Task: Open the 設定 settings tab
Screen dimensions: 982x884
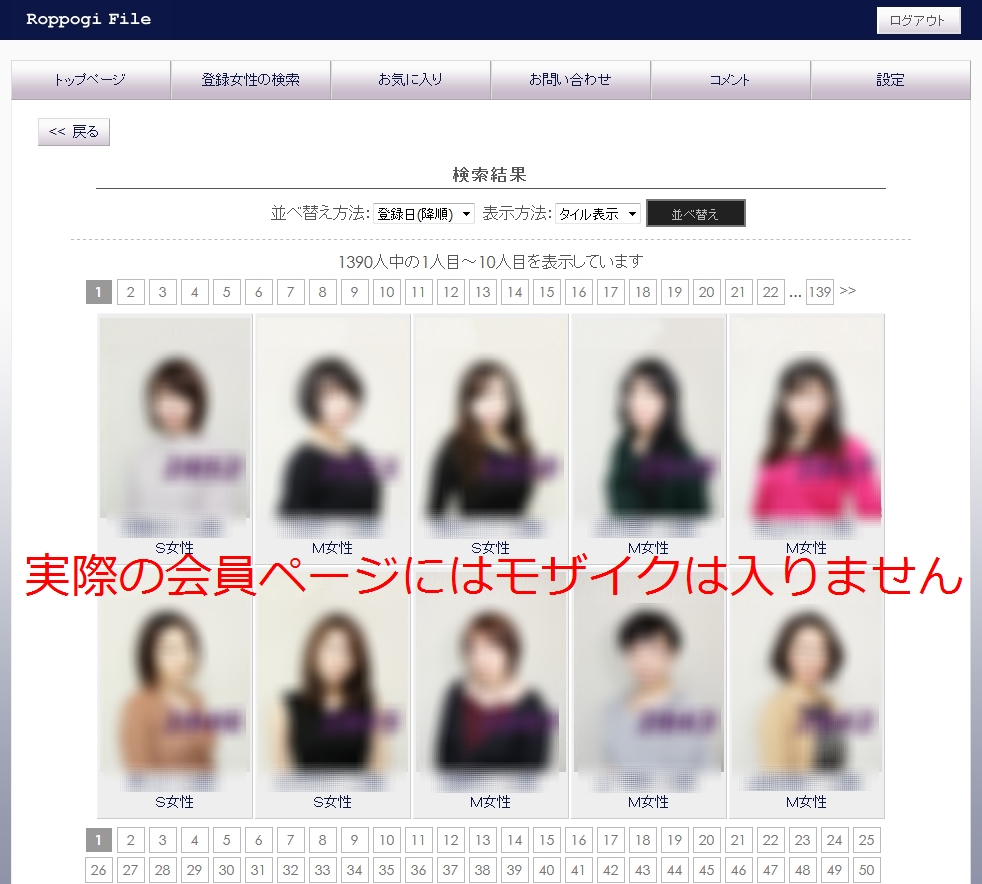Action: [890, 80]
